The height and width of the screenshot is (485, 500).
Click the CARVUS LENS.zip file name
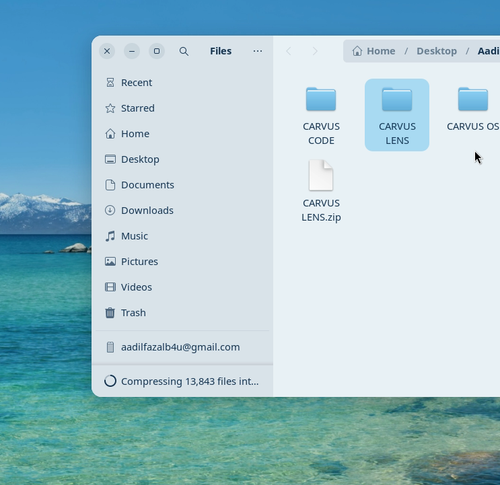click(321, 210)
